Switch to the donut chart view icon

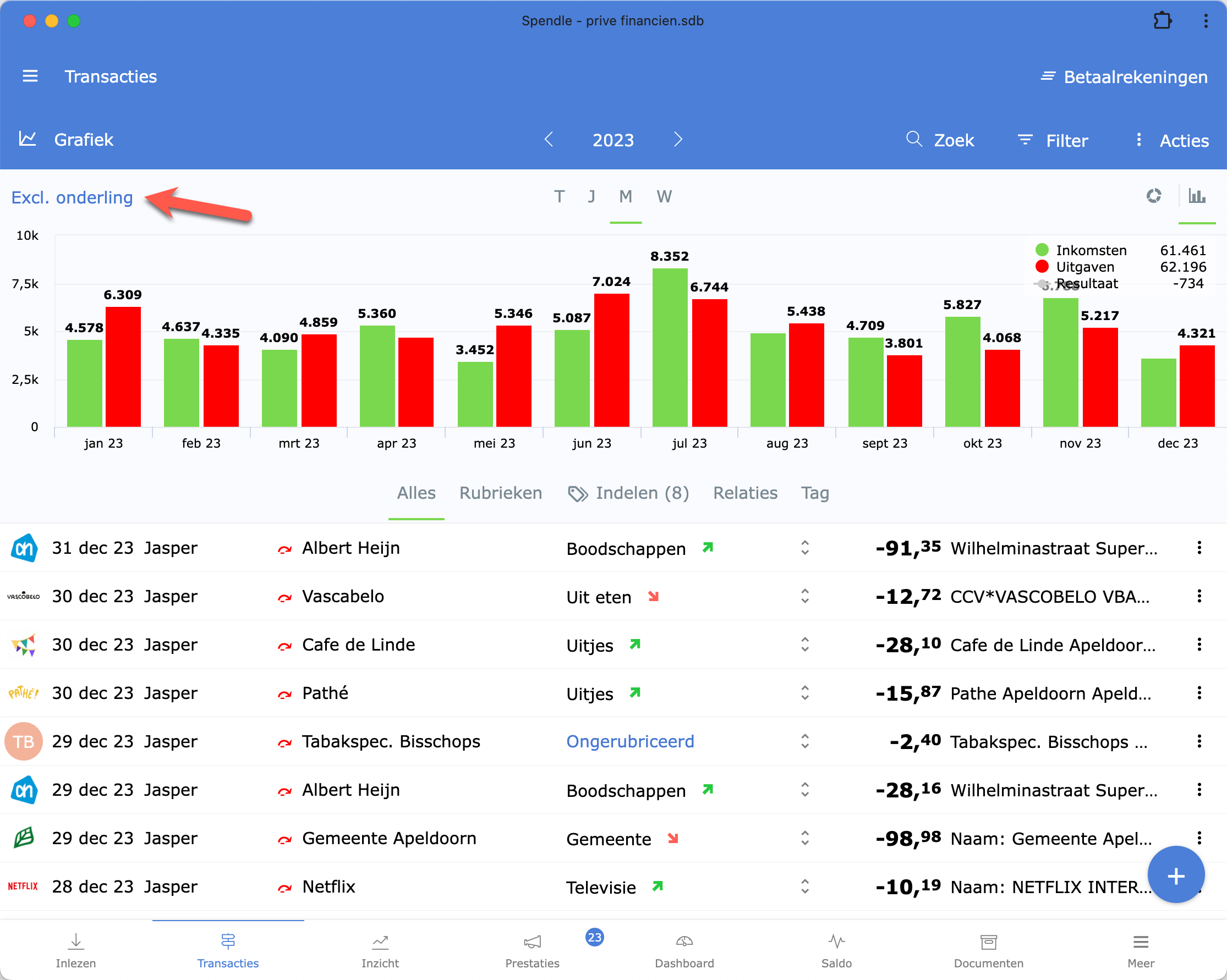(x=1154, y=196)
